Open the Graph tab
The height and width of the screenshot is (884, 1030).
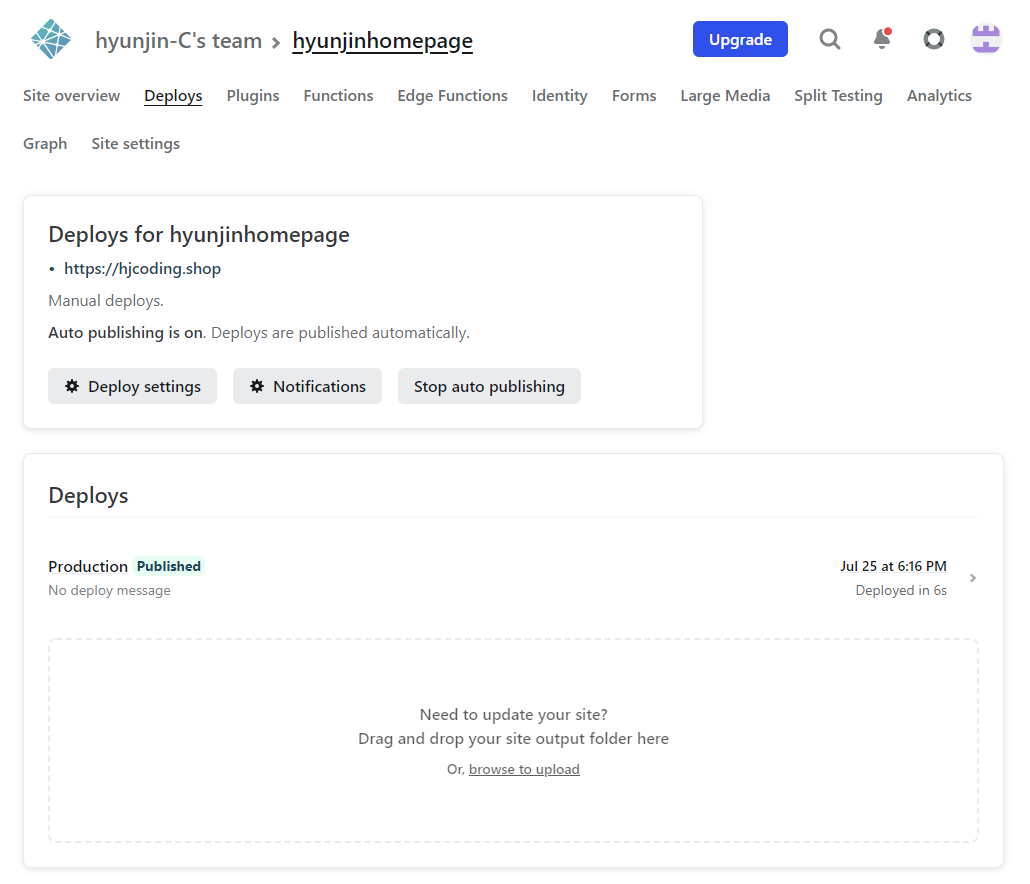45,144
